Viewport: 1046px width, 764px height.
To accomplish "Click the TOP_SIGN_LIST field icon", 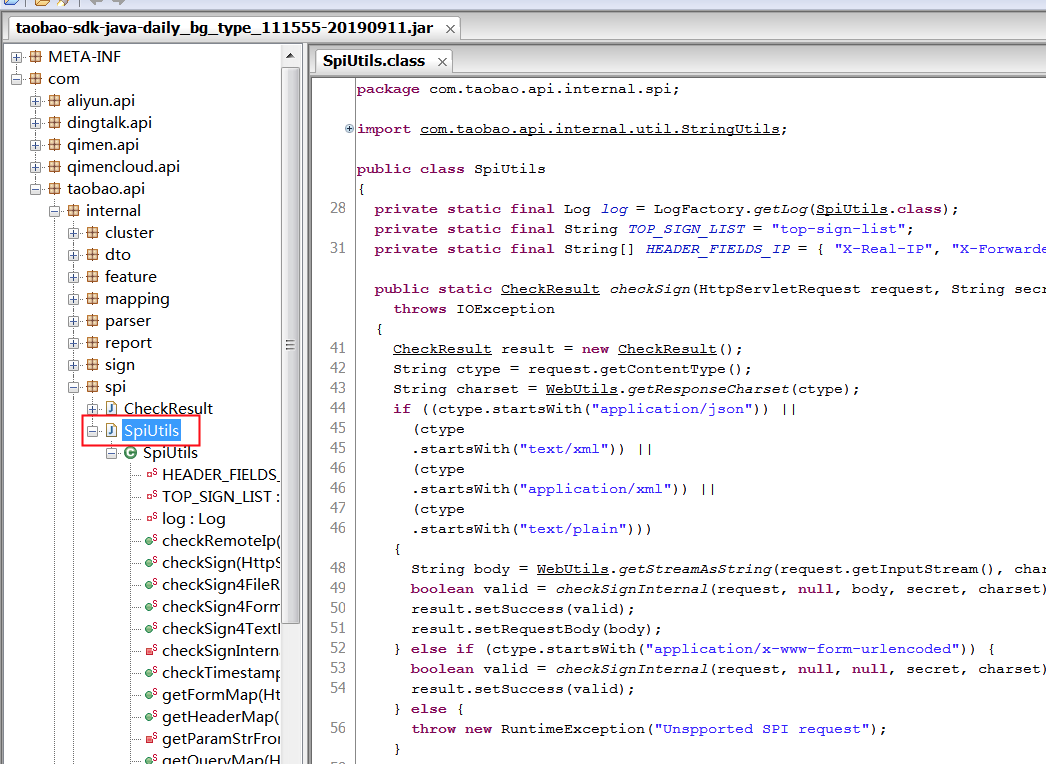I will pos(151,496).
